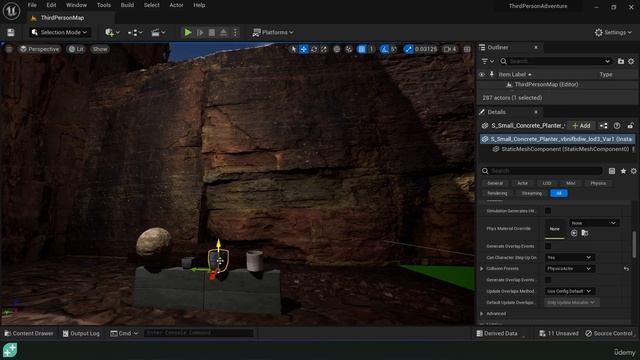Open the Blueprints toolbar menu
Image resolution: width=640 pixels, height=360 pixels.
135,33
